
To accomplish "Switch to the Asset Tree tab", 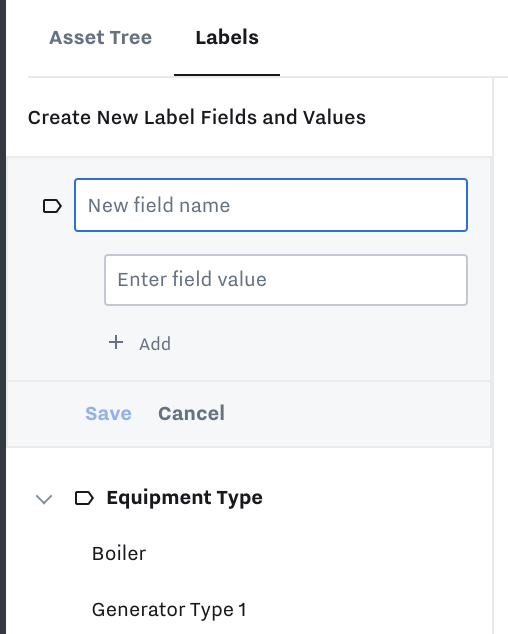I will (x=100, y=38).
